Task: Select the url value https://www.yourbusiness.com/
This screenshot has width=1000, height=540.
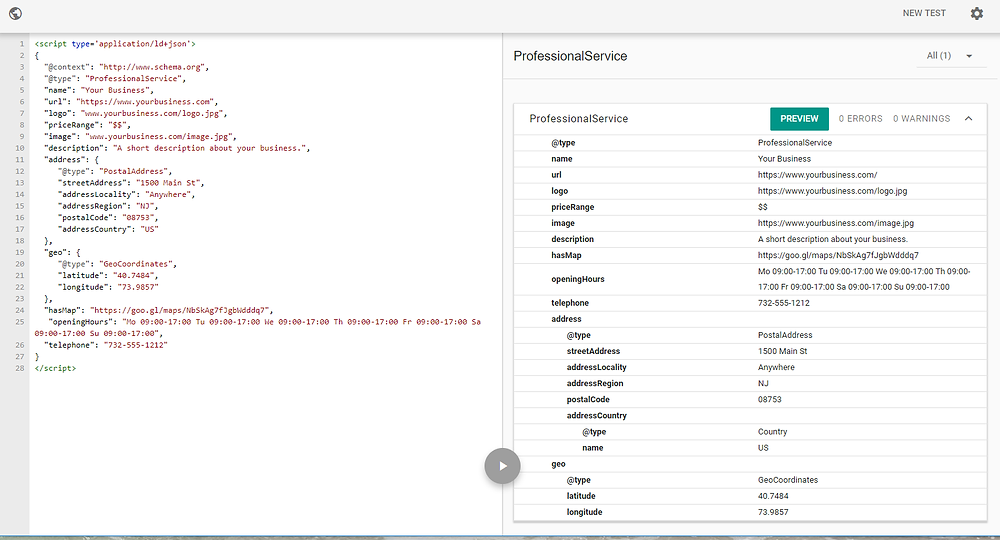Action: click(817, 175)
